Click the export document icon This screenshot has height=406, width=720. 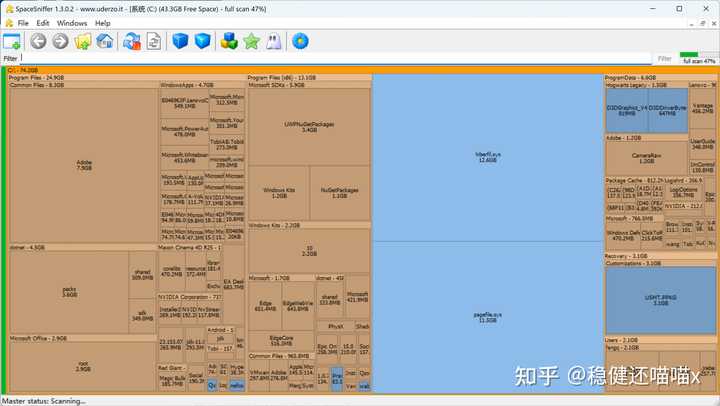[153, 41]
